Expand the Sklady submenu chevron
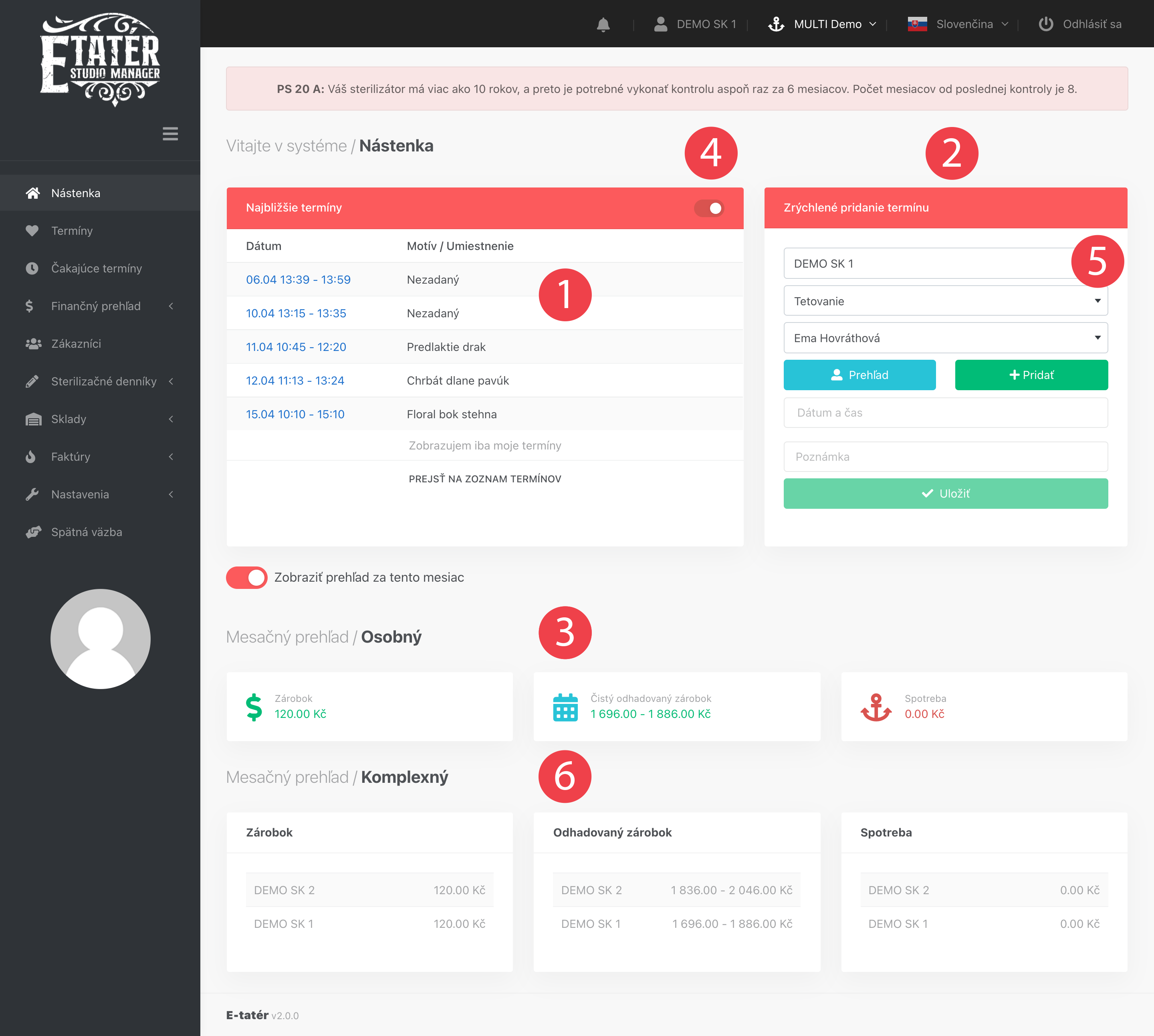The width and height of the screenshot is (1154, 1036). (x=171, y=419)
